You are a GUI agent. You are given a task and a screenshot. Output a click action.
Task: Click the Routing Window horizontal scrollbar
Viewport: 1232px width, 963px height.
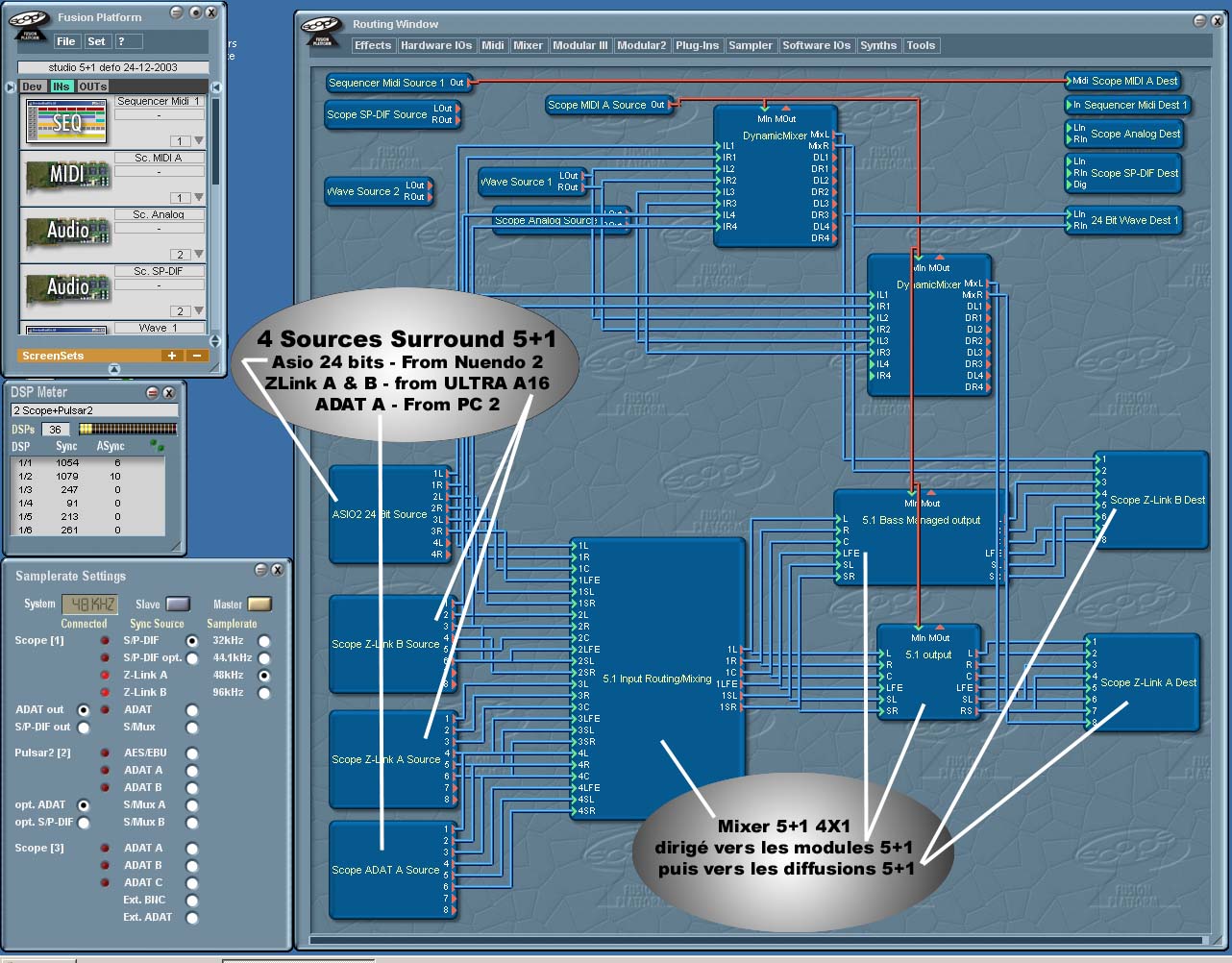[x=756, y=939]
